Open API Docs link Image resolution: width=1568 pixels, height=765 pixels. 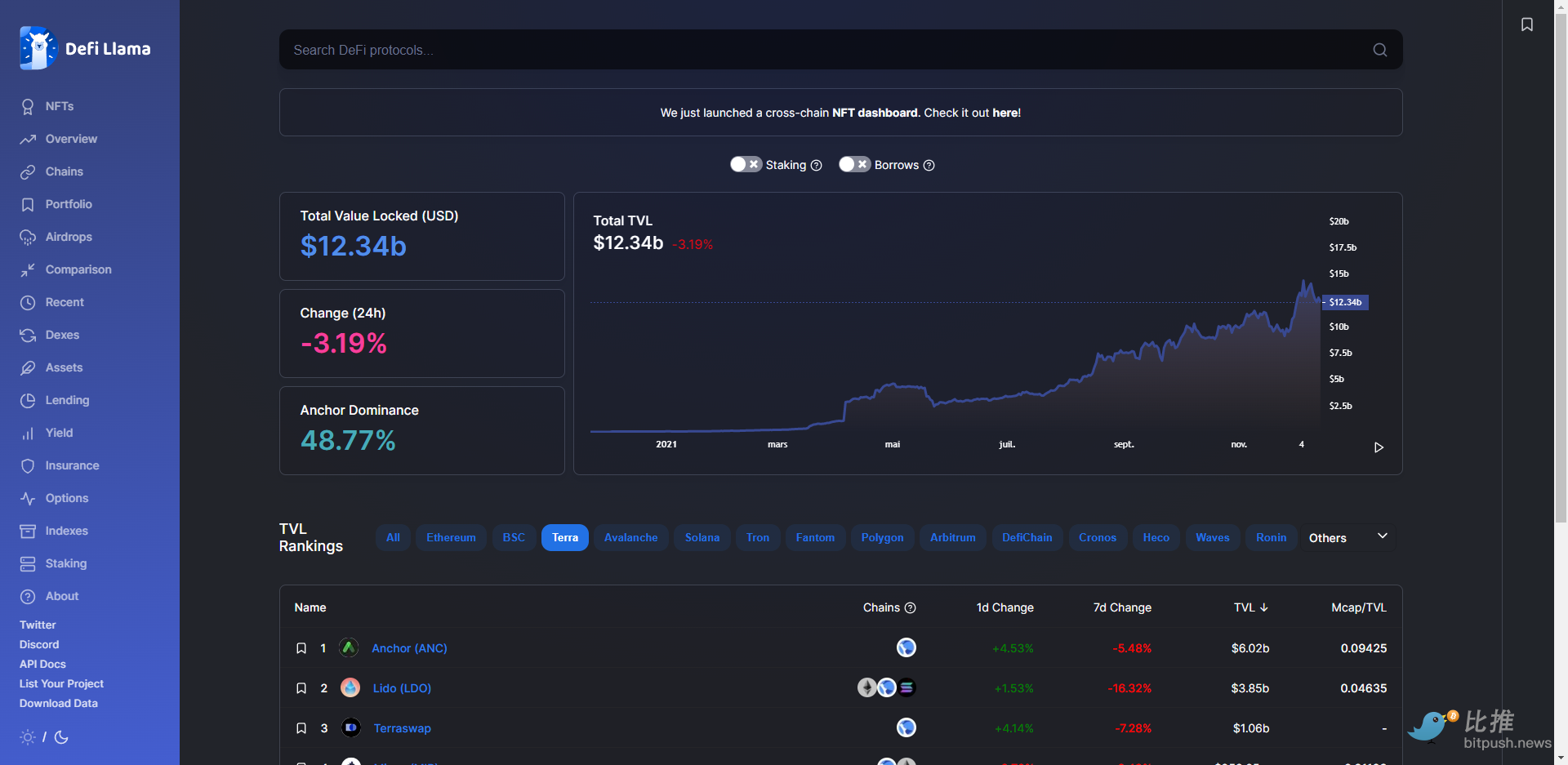[42, 664]
